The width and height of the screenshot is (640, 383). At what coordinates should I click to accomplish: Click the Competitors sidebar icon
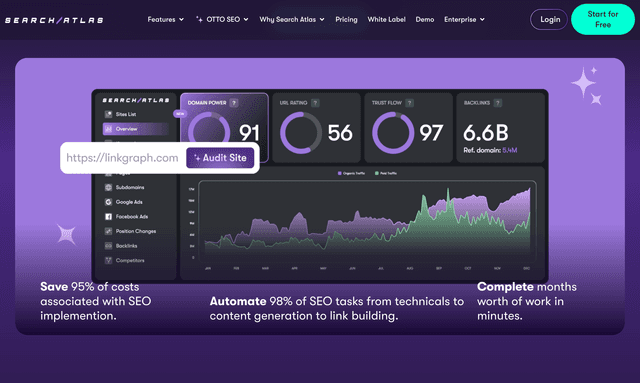(x=108, y=260)
